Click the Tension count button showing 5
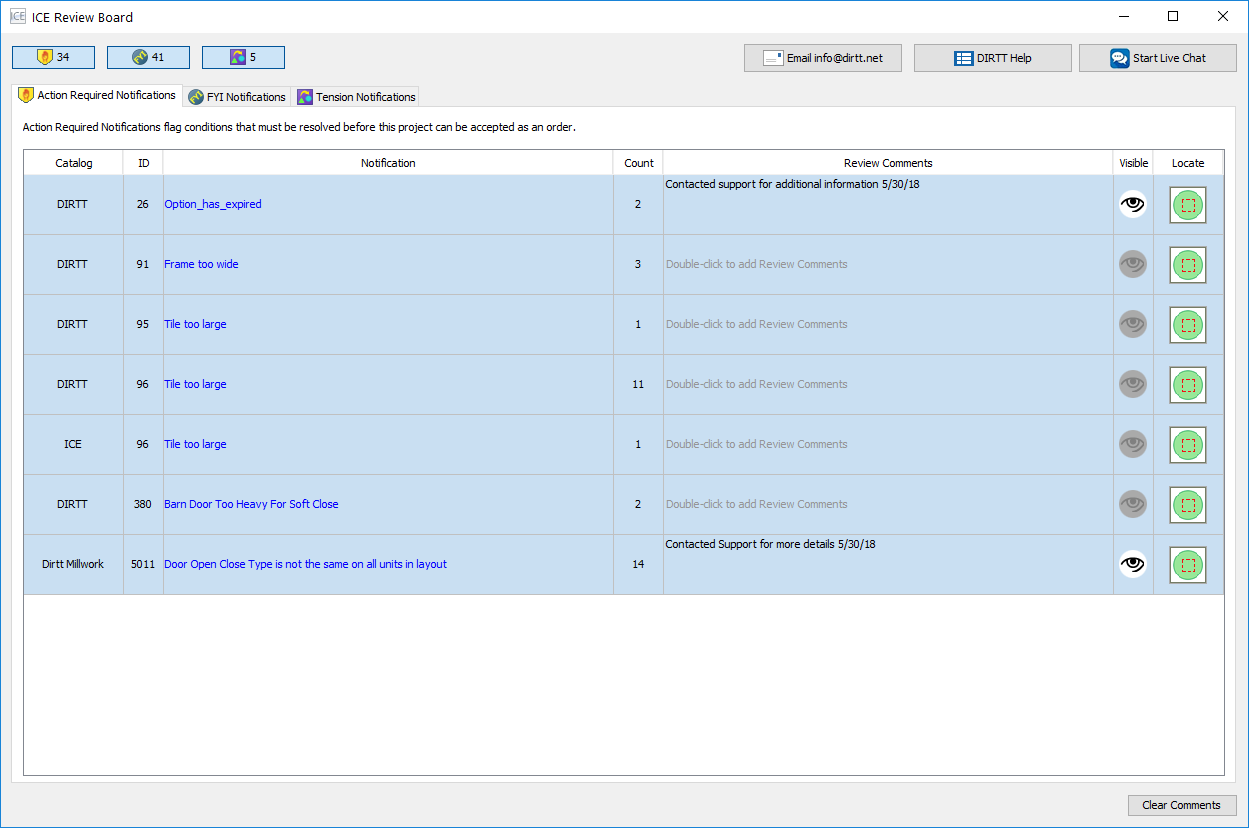Image resolution: width=1249 pixels, height=828 pixels. point(243,58)
